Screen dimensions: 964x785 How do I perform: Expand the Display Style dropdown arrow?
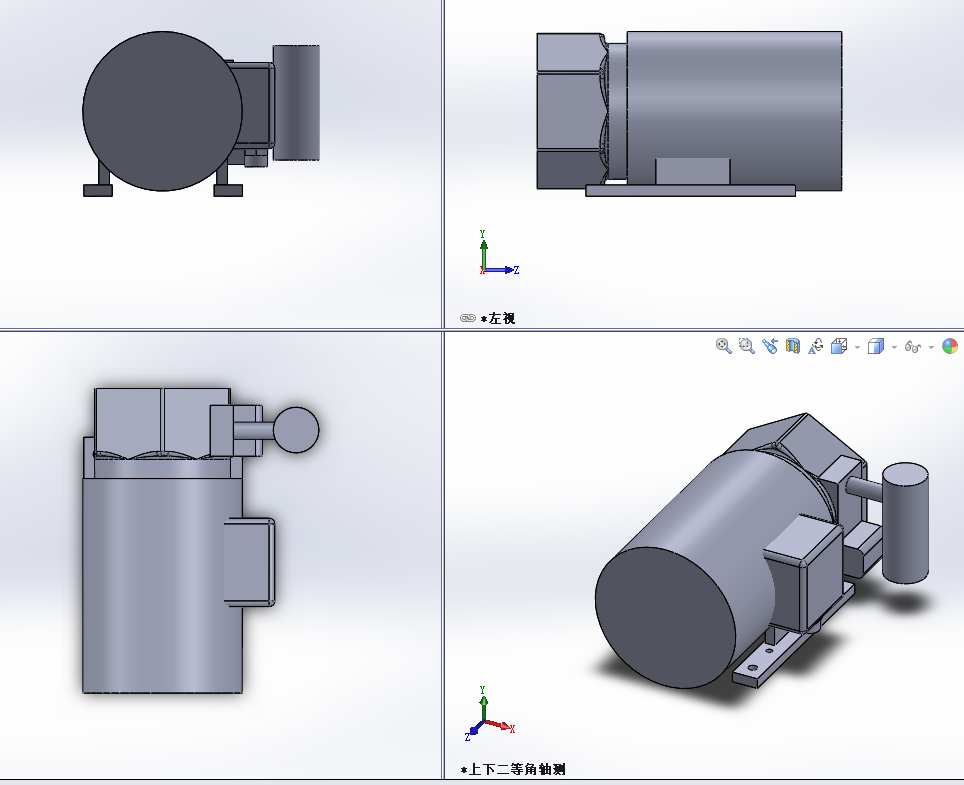coord(894,347)
